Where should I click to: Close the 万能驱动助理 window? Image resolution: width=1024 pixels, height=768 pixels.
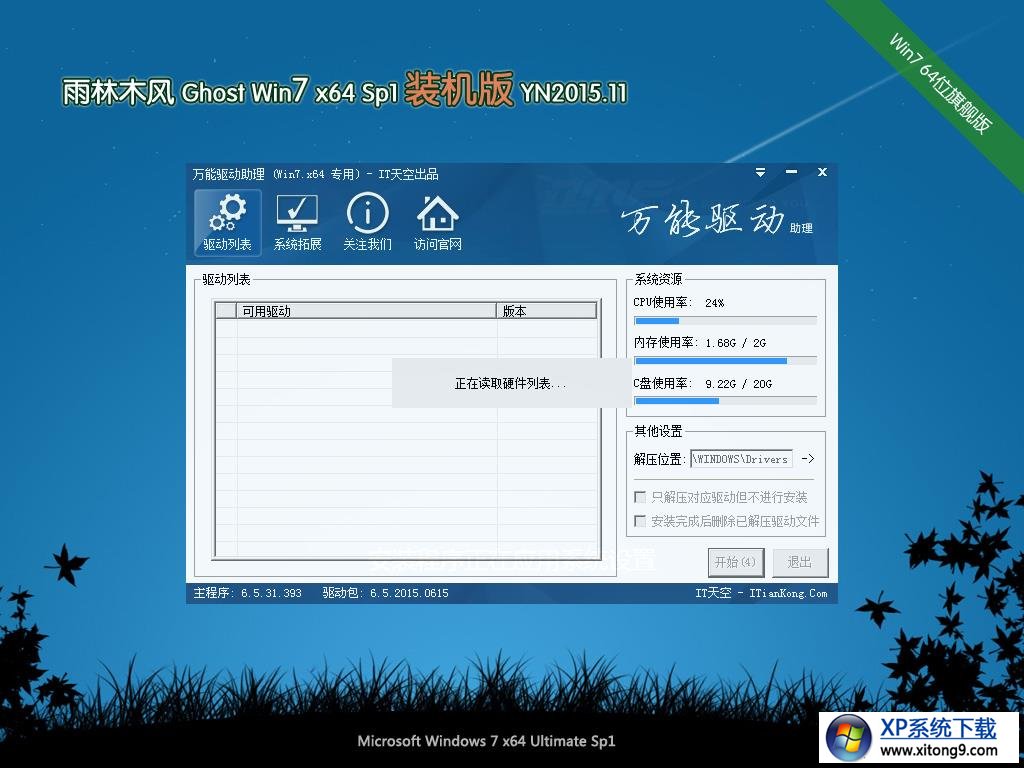822,172
